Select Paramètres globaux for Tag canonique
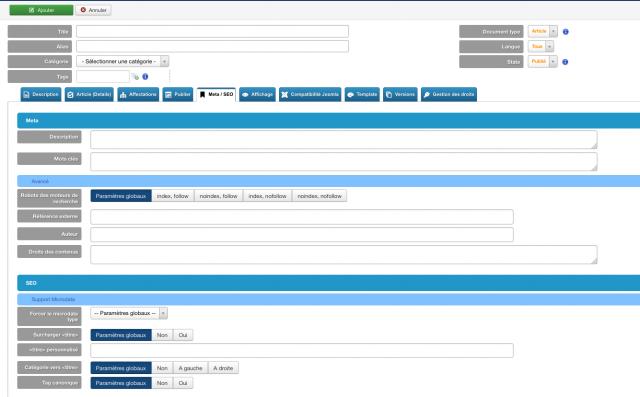 point(121,383)
